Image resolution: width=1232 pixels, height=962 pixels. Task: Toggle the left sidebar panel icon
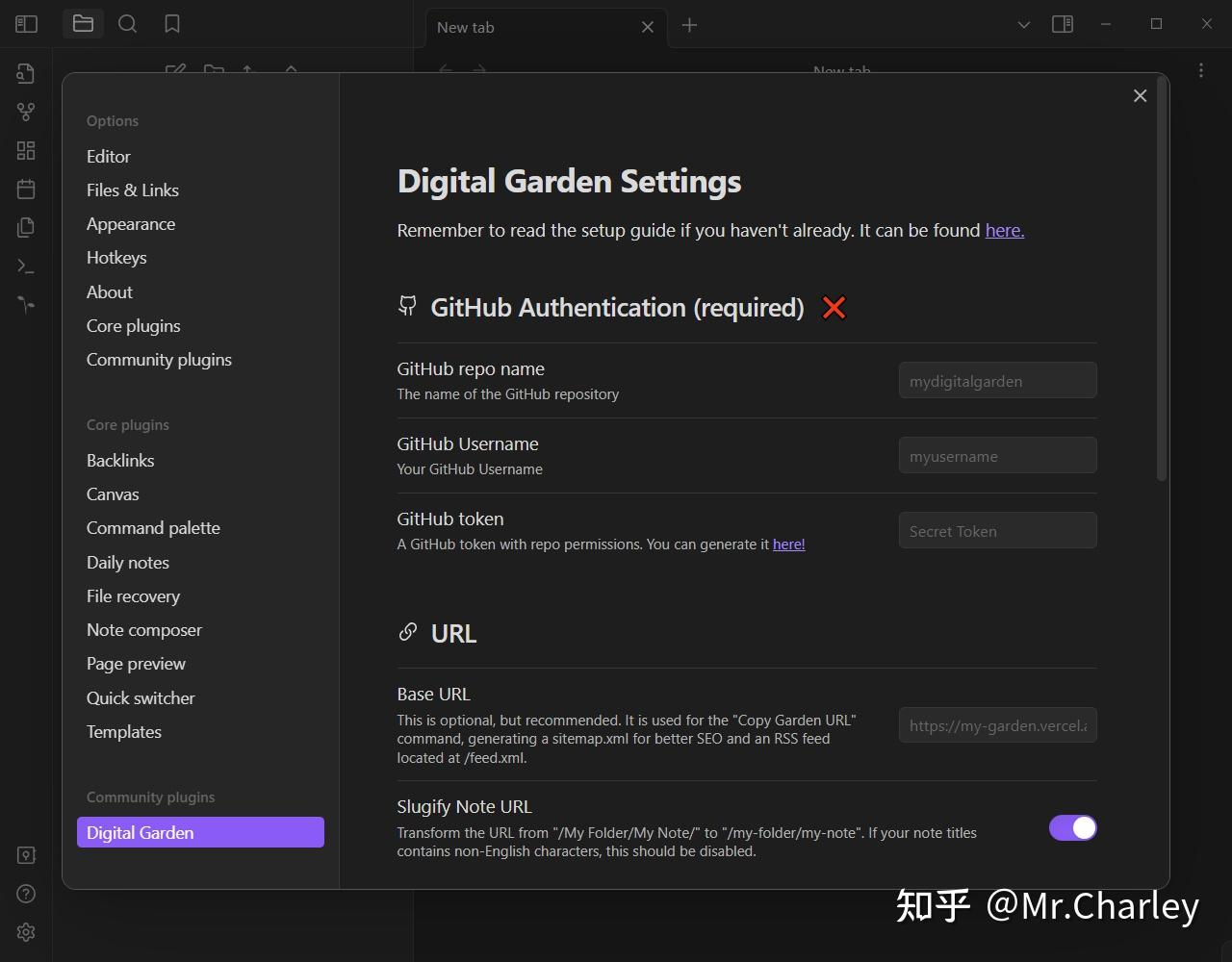coord(26,23)
